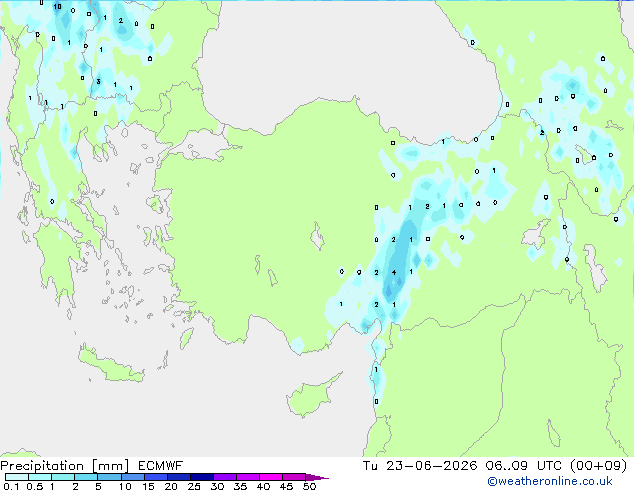Click the above-50 arrow tip of the legend

coord(317,477)
